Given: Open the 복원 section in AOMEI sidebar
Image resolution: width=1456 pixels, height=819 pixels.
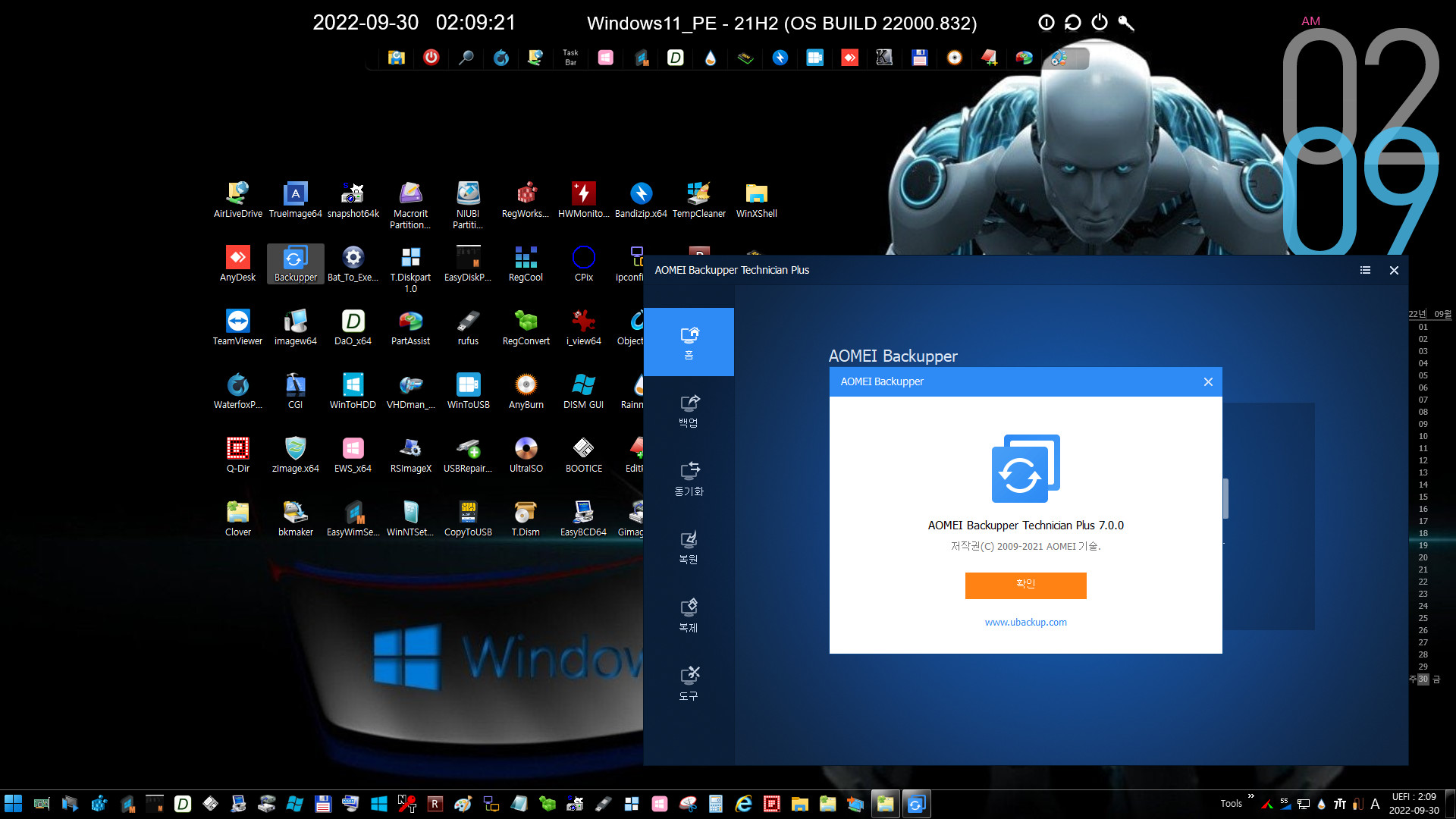Looking at the screenshot, I should 689,547.
